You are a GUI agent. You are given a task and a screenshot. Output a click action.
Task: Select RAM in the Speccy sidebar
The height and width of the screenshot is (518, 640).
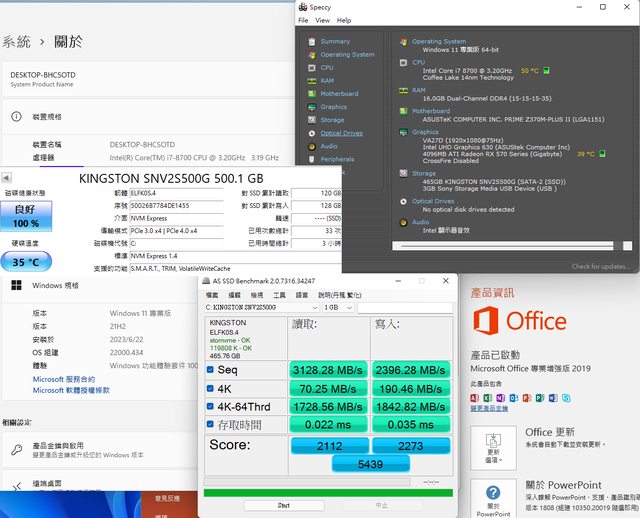point(327,81)
